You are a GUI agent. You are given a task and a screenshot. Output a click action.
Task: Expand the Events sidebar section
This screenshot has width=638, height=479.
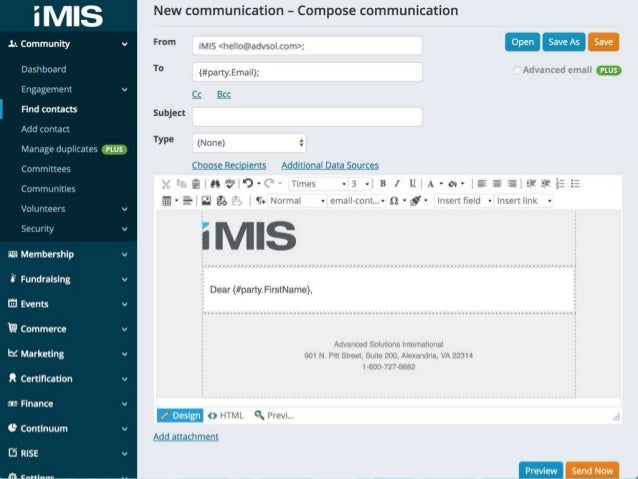click(68, 304)
